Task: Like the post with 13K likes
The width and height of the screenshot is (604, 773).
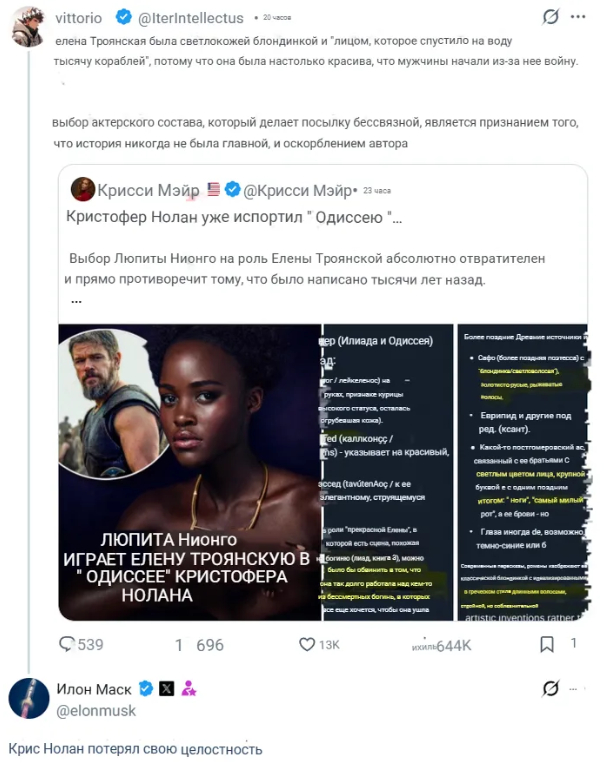Action: (308, 645)
